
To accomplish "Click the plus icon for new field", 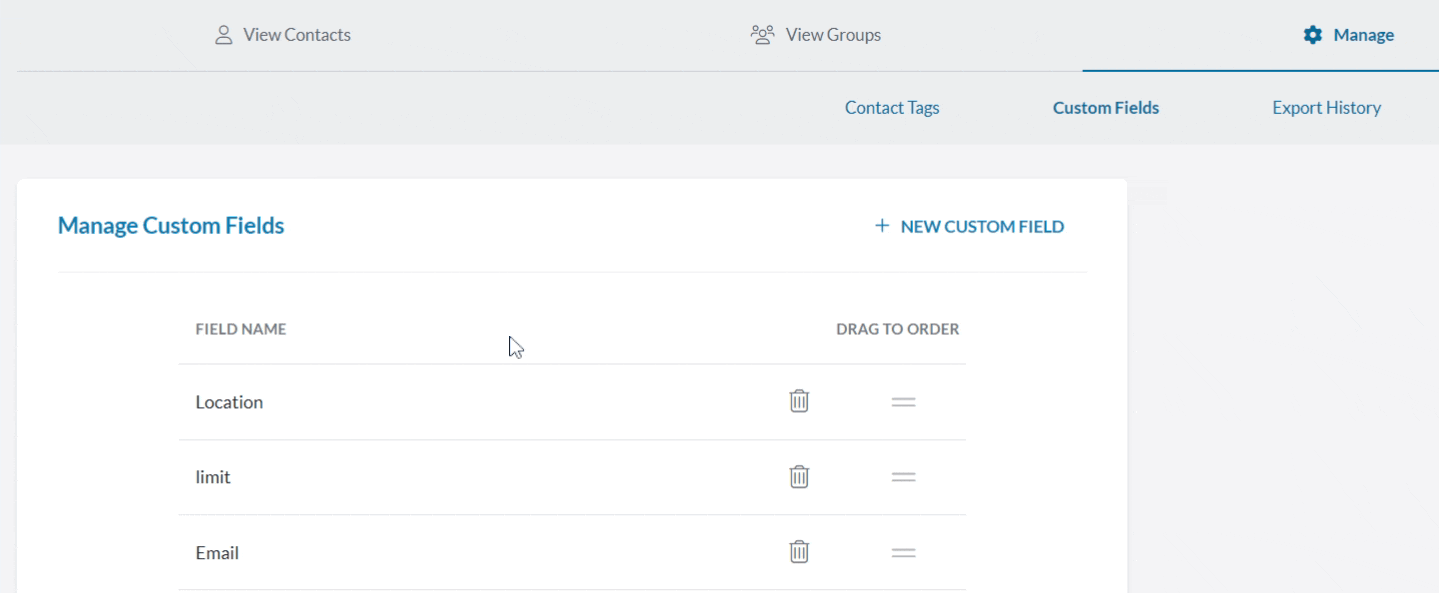I will pyautogui.click(x=881, y=226).
